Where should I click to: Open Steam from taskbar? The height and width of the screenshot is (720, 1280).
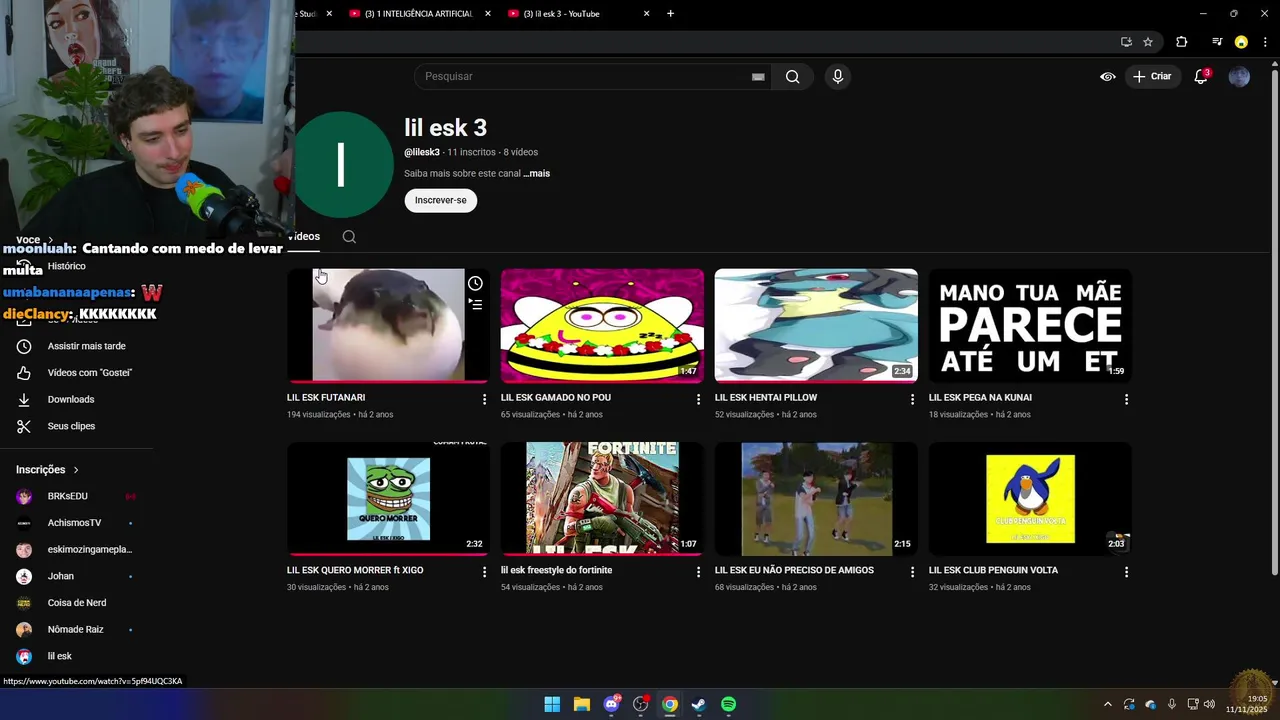tap(699, 704)
